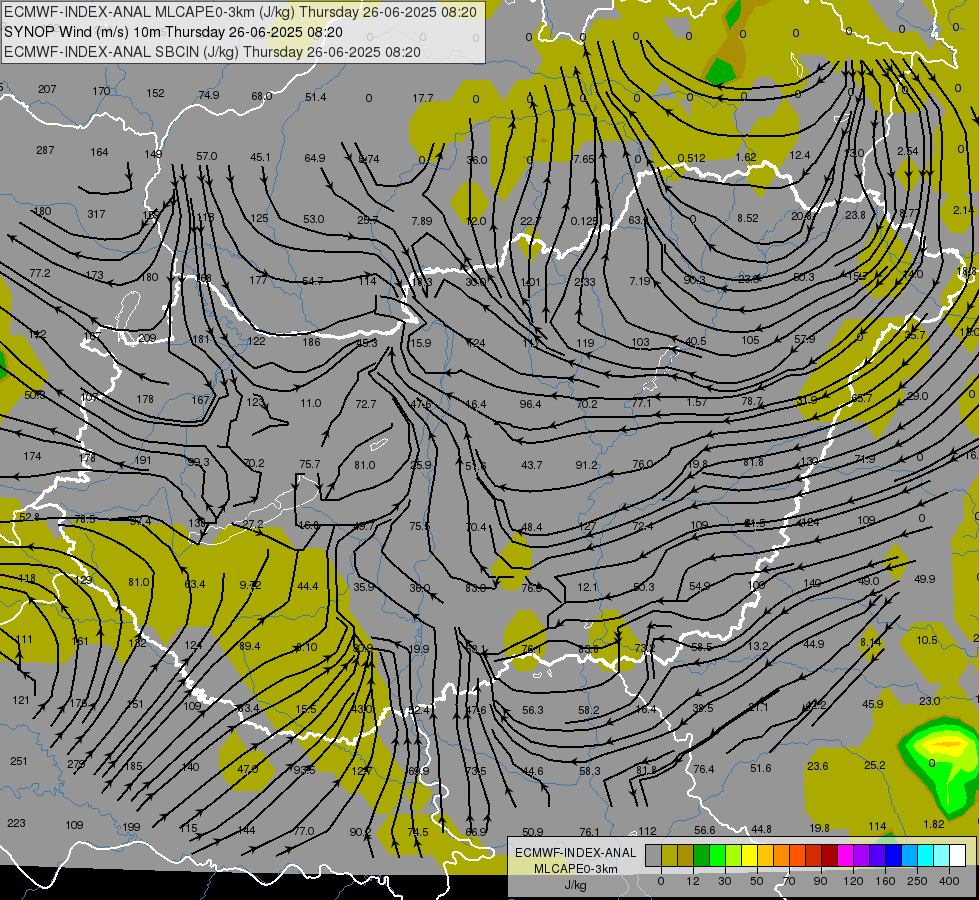979x900 pixels.
Task: Click the map value "51.4"
Action: point(315,97)
